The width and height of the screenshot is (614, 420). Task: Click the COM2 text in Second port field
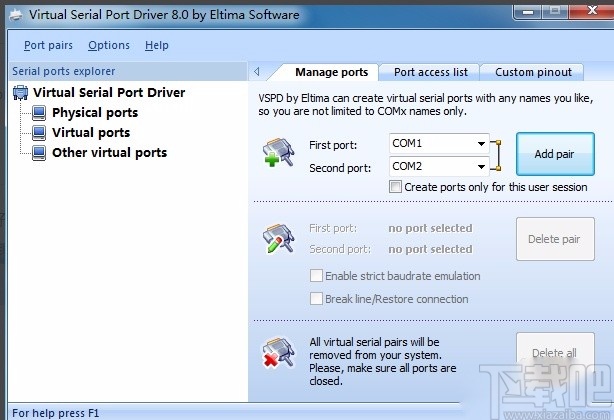pos(407,166)
